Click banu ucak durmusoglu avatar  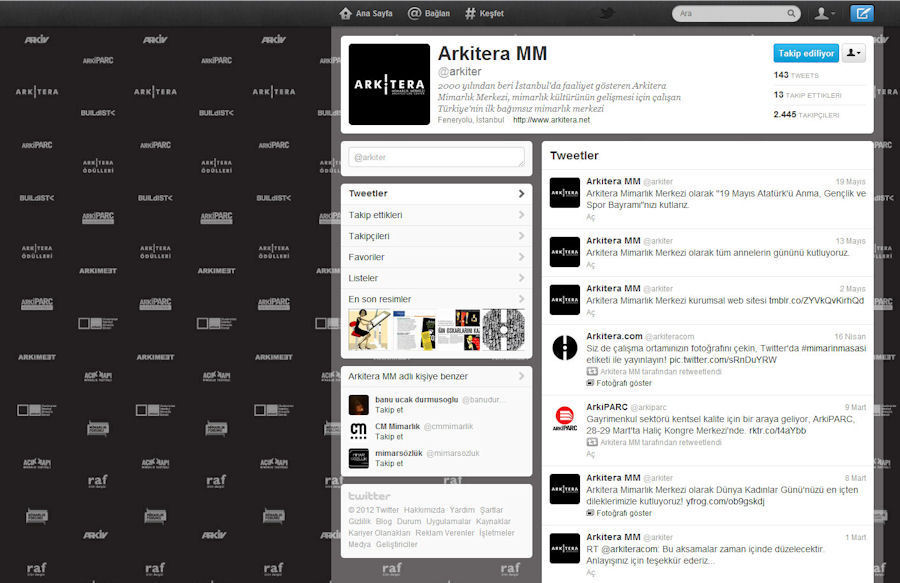(x=359, y=405)
